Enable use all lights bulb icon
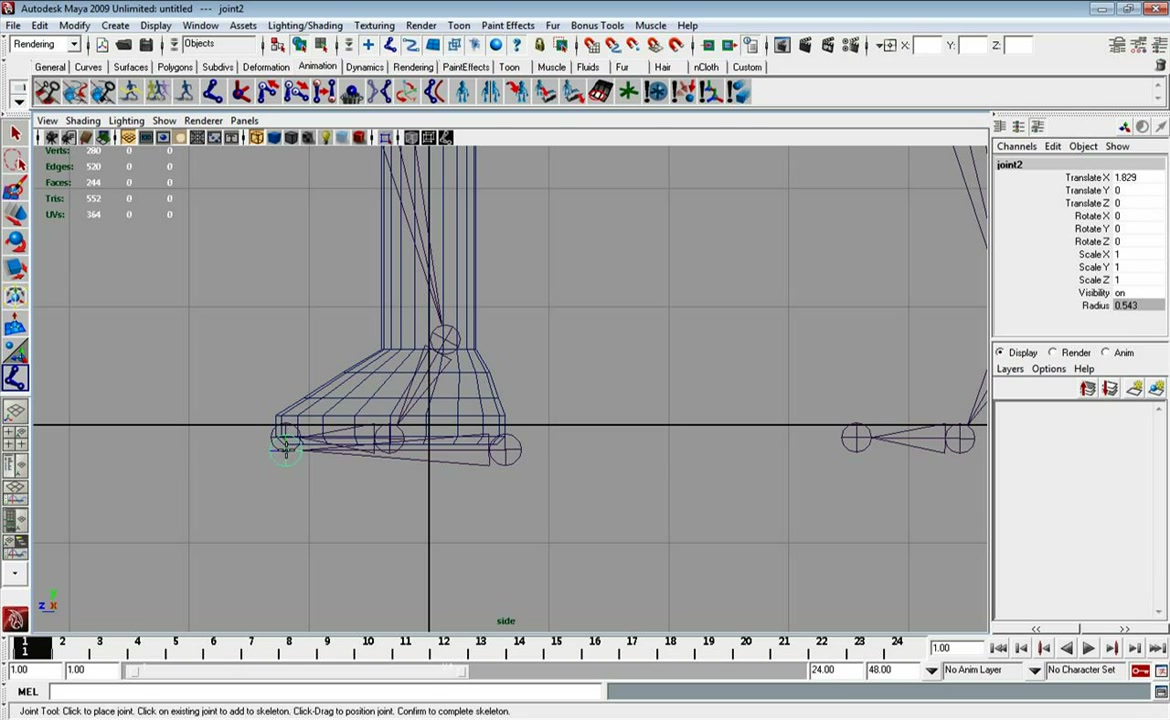This screenshot has width=1170, height=720. (x=325, y=137)
